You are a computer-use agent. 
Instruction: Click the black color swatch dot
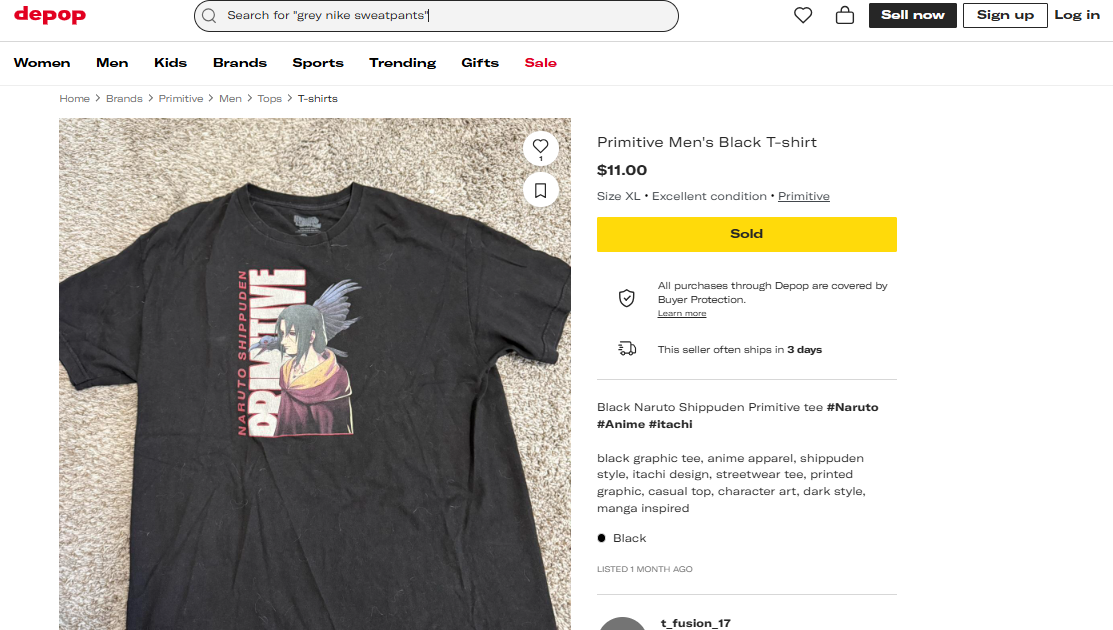[x=602, y=538]
